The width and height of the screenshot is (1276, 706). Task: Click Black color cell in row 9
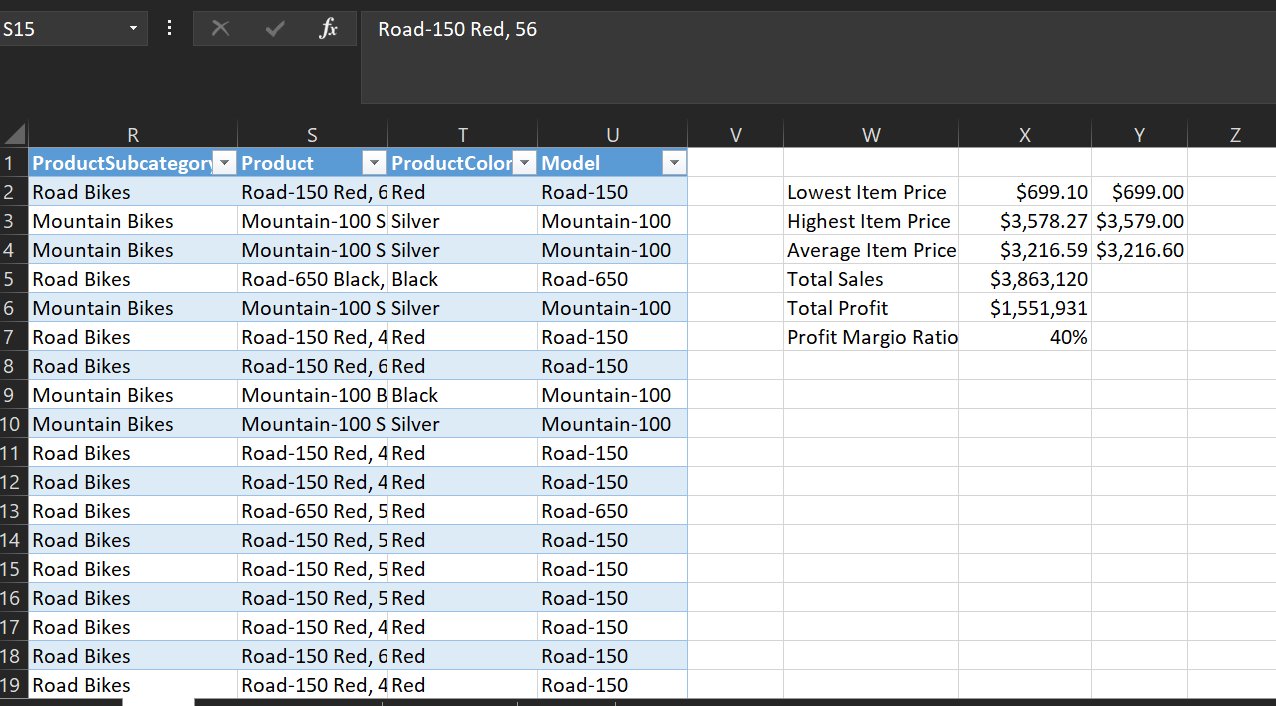tap(462, 395)
